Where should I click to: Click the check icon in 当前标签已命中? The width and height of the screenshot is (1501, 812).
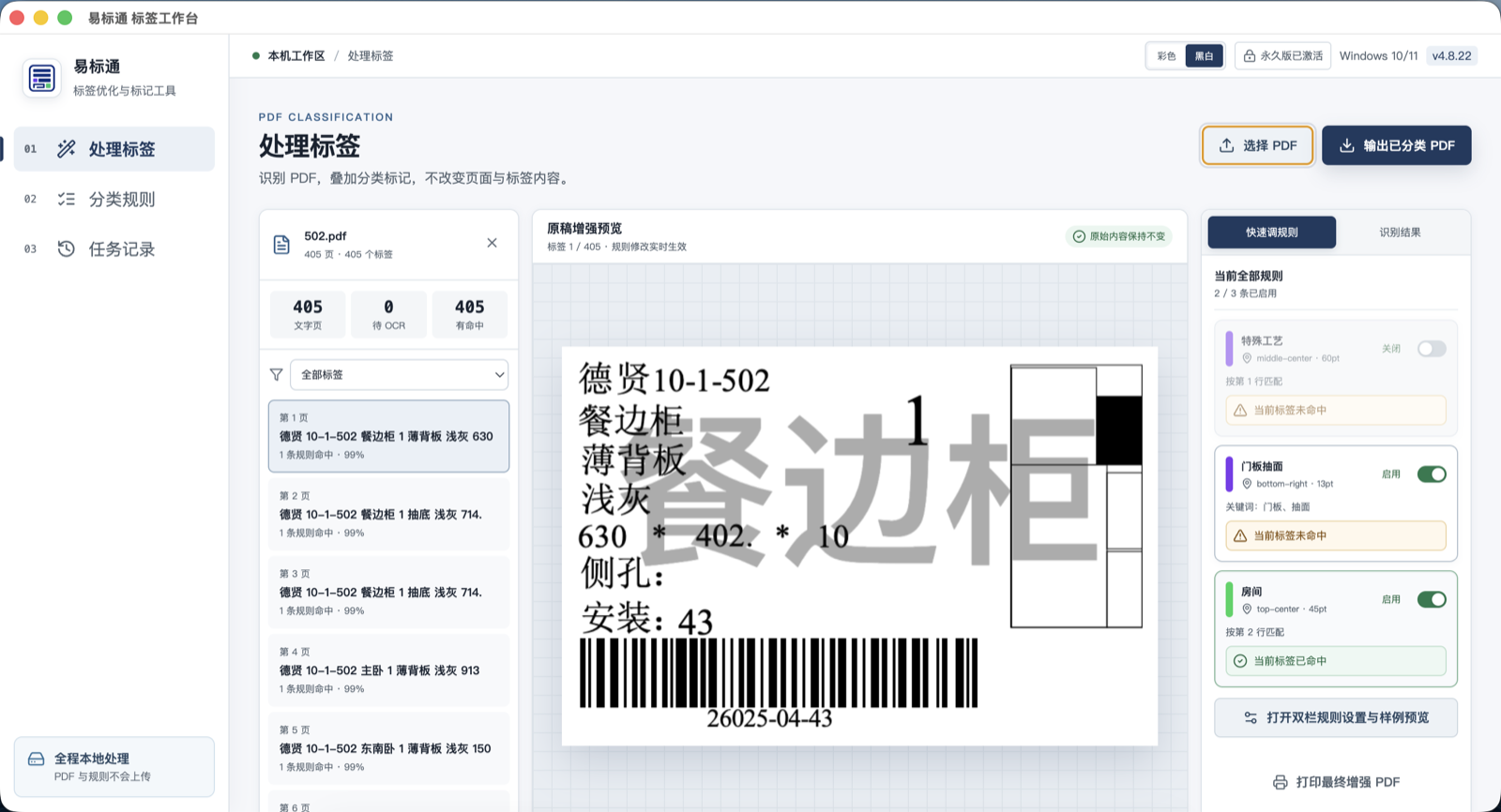pos(1240,661)
